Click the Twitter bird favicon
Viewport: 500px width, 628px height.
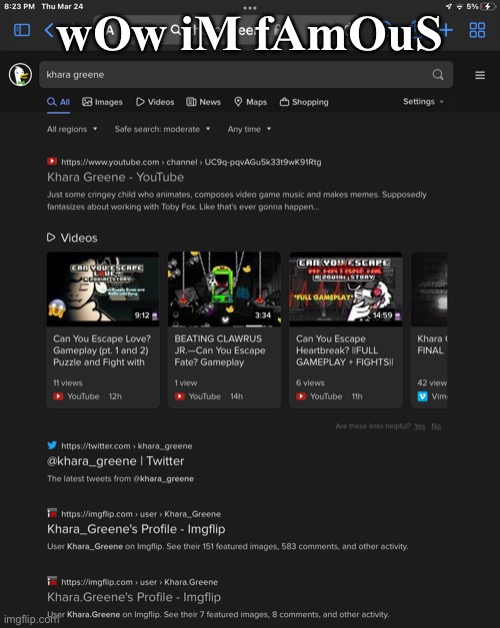[x=52, y=445]
